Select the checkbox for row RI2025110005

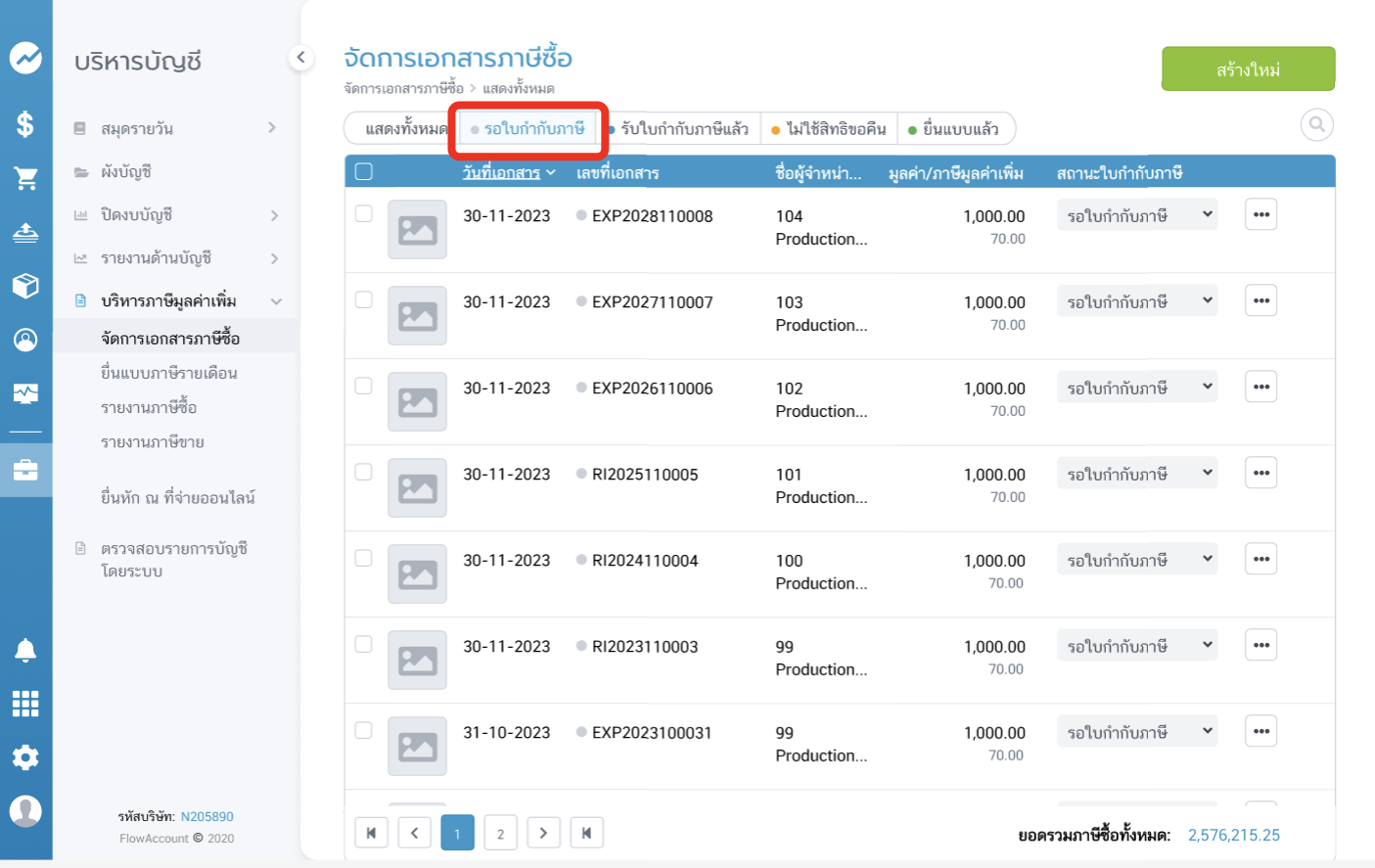click(x=364, y=473)
